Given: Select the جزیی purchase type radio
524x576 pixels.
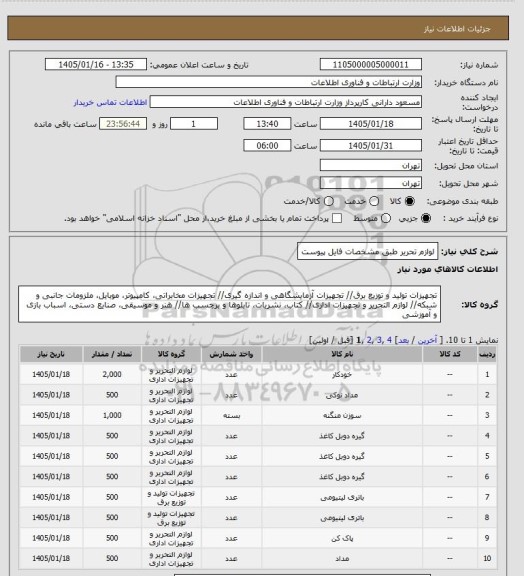Looking at the screenshot, I should (x=426, y=218).
